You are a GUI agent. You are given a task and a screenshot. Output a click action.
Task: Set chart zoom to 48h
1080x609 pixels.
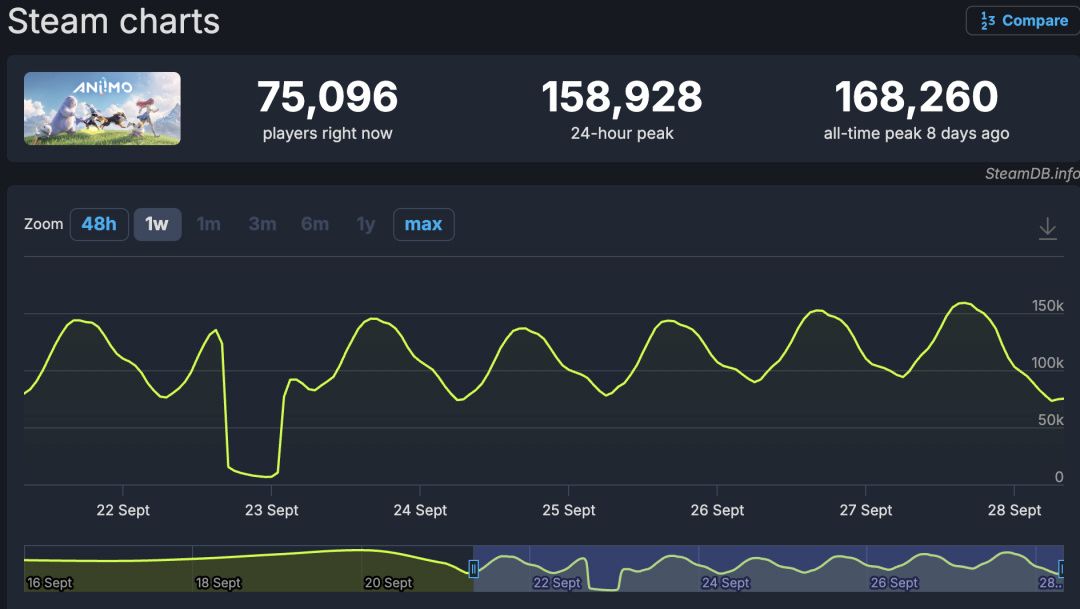[x=99, y=224]
